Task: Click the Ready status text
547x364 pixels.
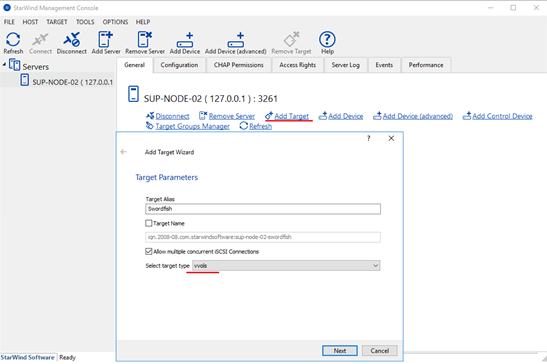Action: point(67,357)
